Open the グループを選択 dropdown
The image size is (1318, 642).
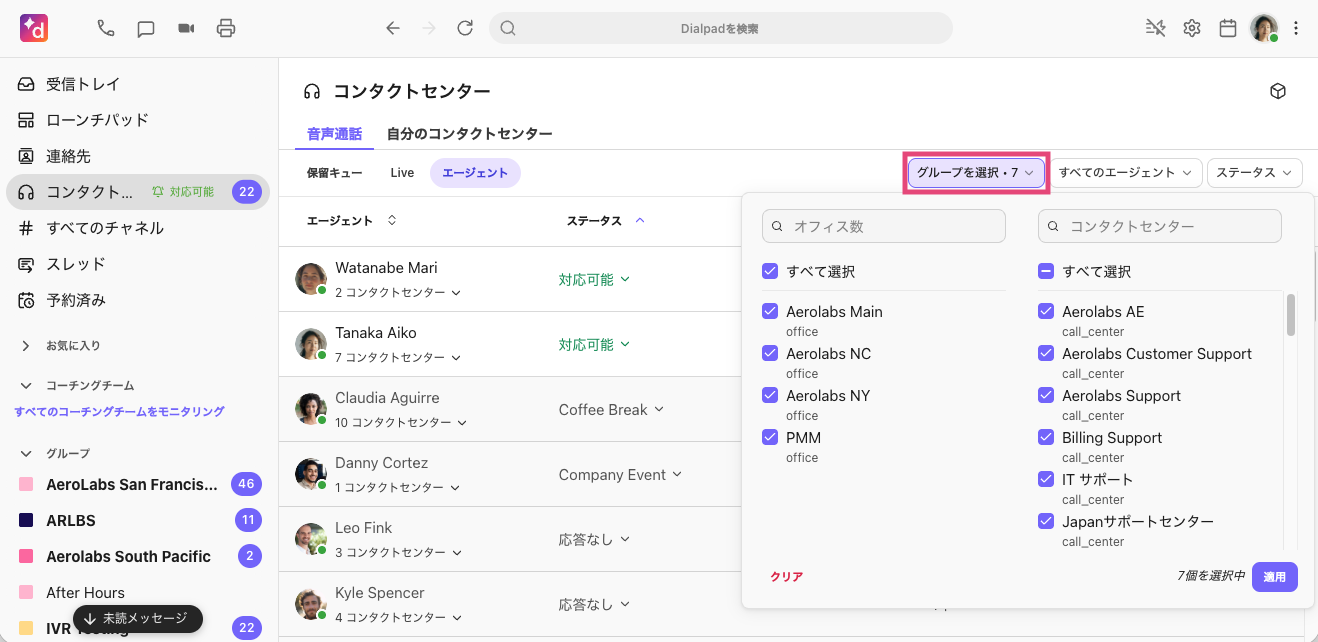(976, 173)
